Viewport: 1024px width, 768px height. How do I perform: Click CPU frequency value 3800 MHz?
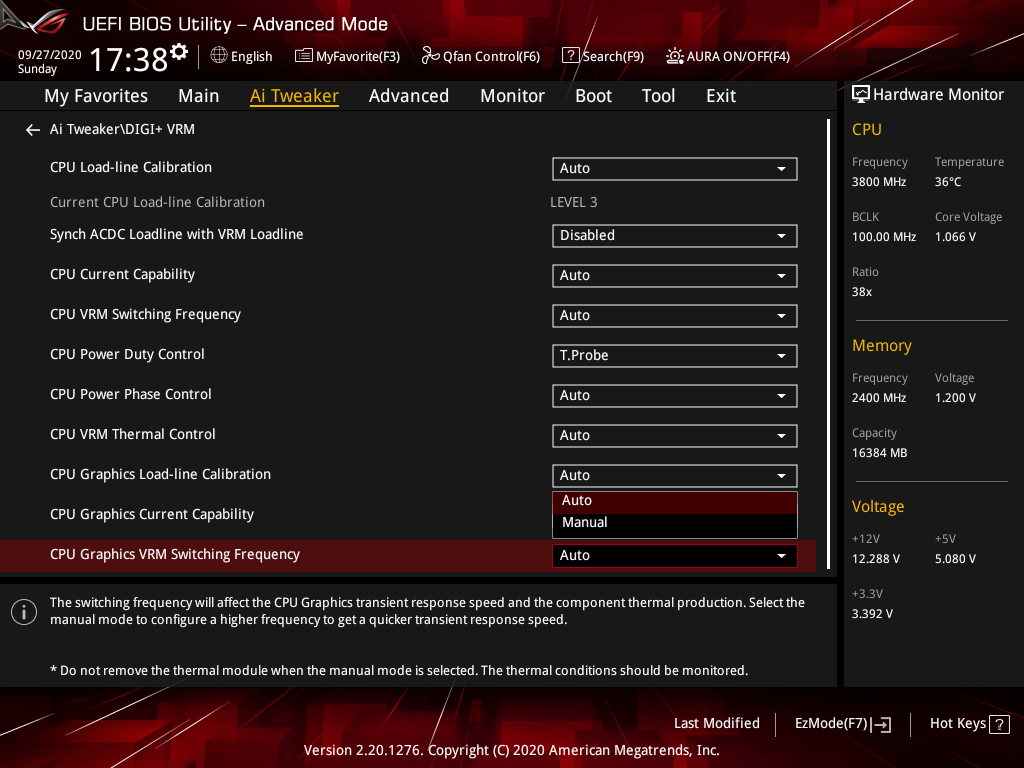(878, 182)
